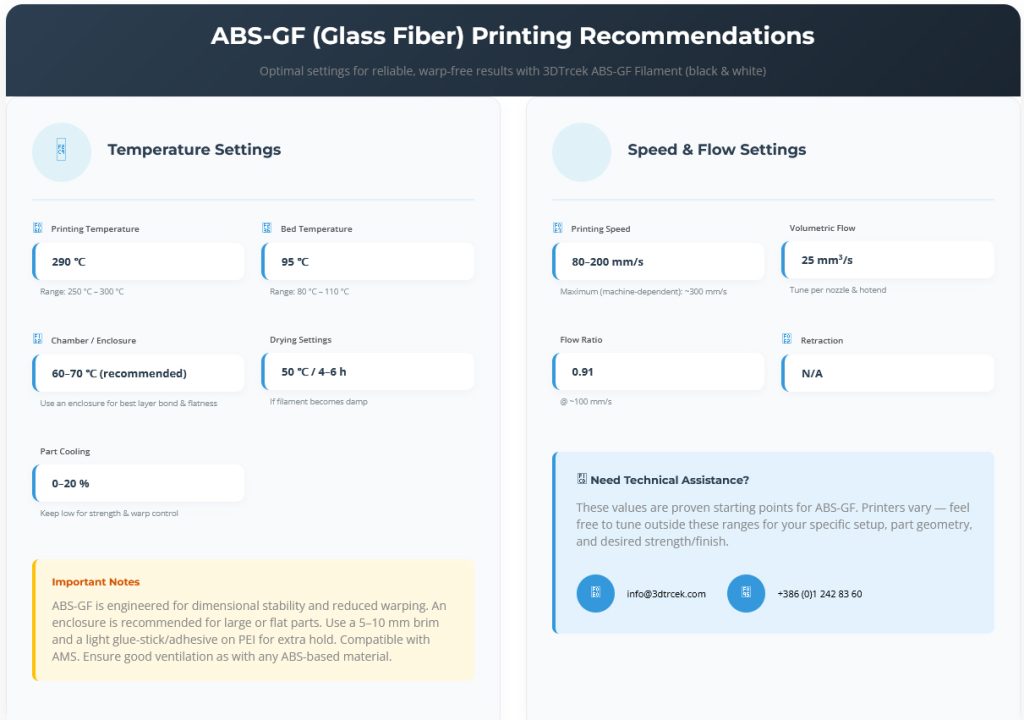This screenshot has height=720, width=1024.
Task: Click the Retraction label icon
Action: (787, 340)
